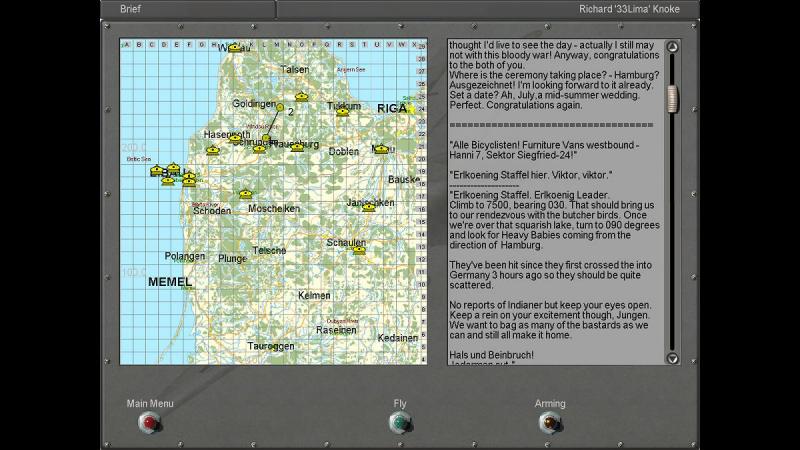Screen dimensions: 800x450
Task: Click the airfield icon at Frauenburg
Action: (x=297, y=147)
